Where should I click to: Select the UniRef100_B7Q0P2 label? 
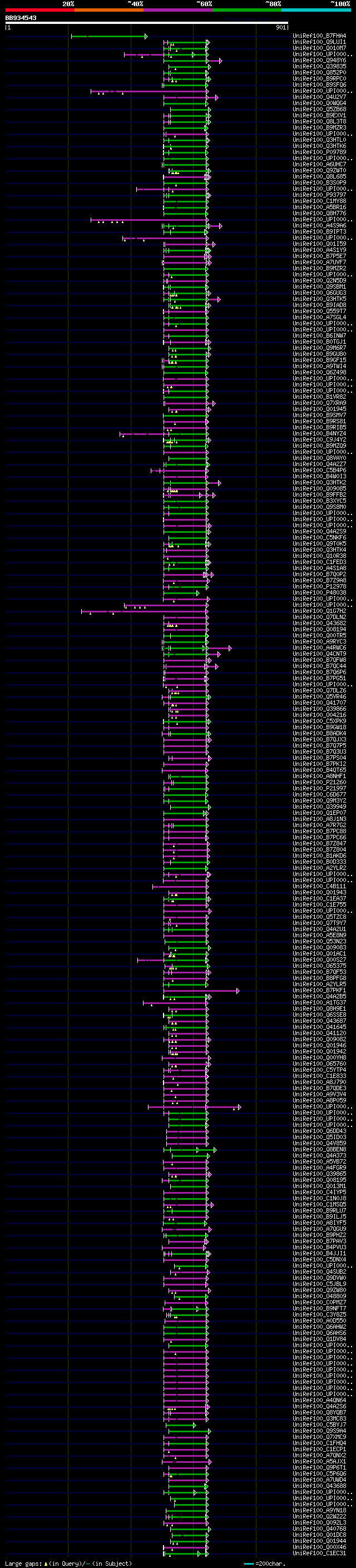(x=319, y=575)
